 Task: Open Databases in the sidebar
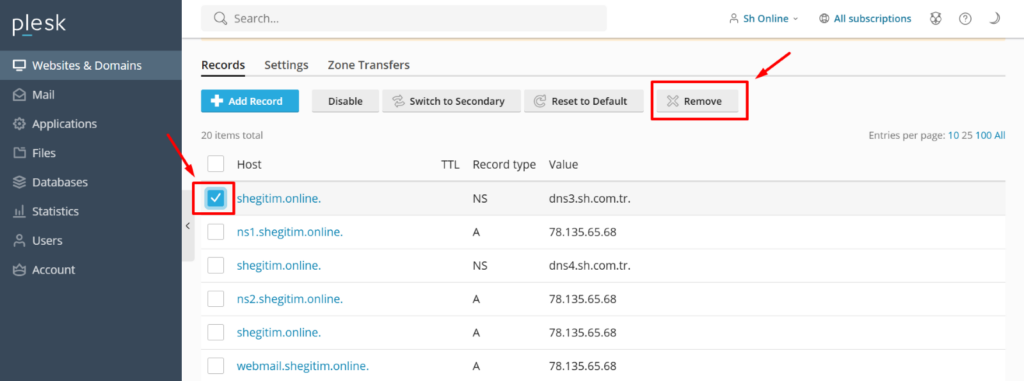click(x=91, y=182)
